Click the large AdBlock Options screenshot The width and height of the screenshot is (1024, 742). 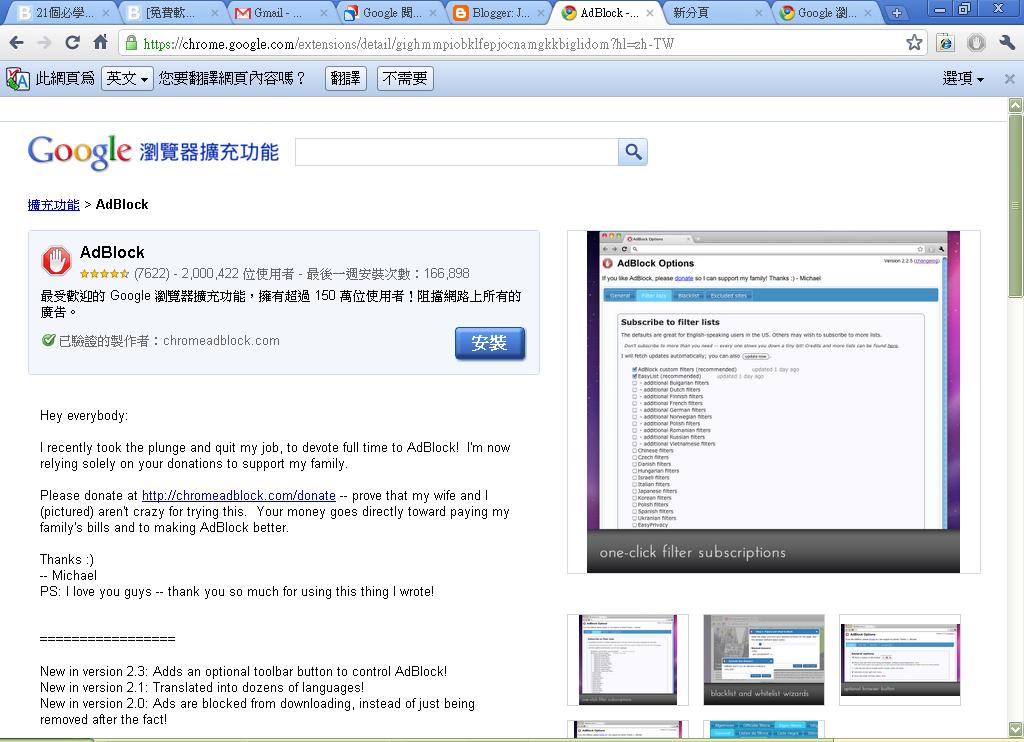click(773, 402)
